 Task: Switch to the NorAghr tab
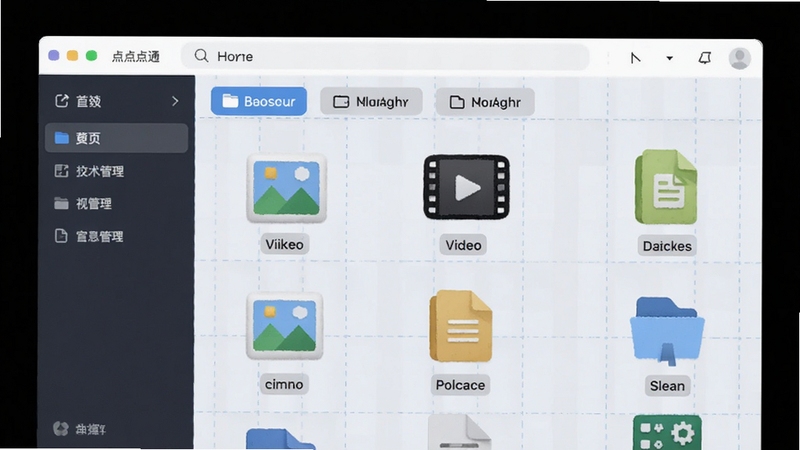pyautogui.click(x=485, y=102)
